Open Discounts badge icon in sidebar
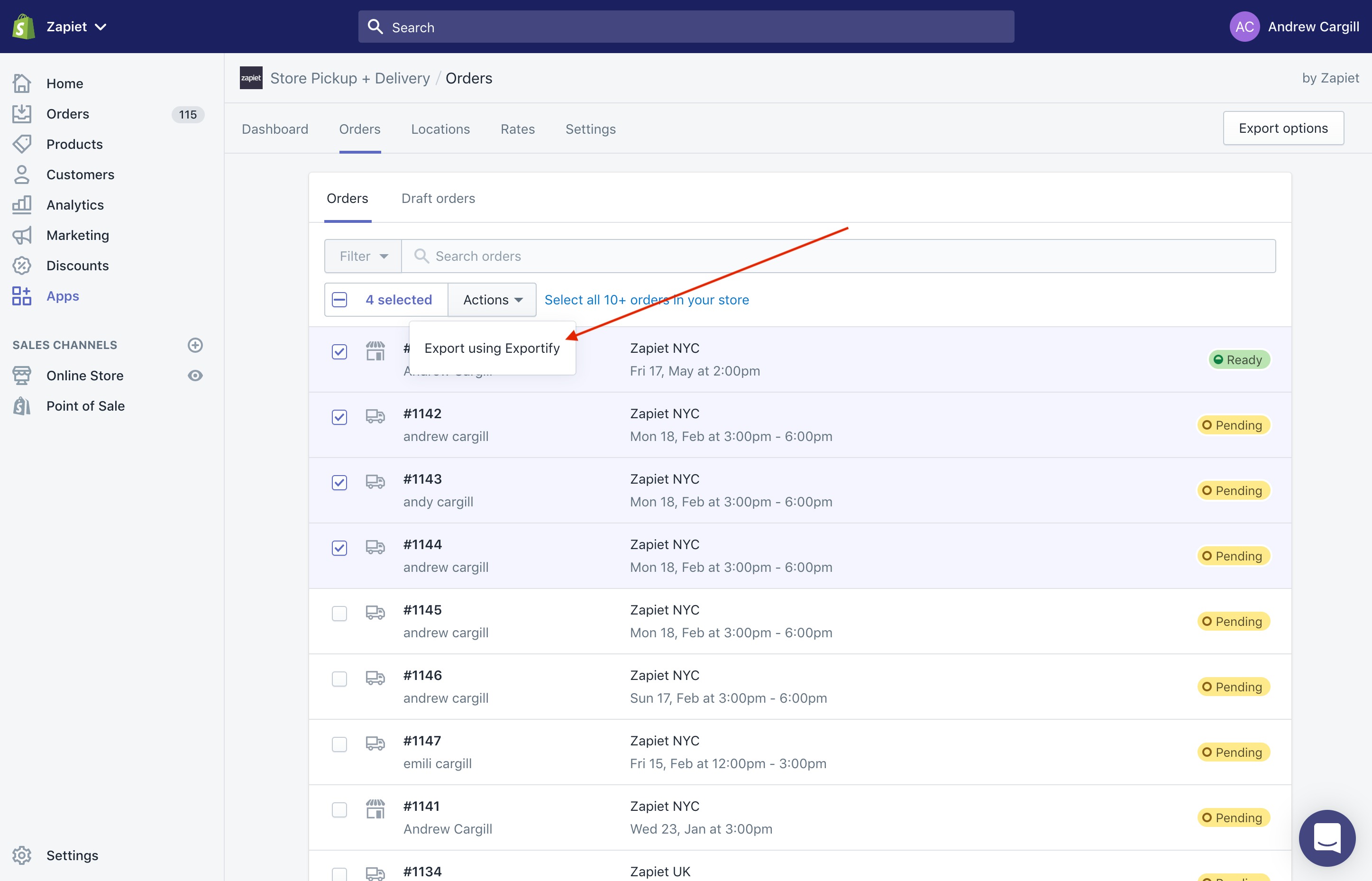The height and width of the screenshot is (881, 1372). click(22, 266)
